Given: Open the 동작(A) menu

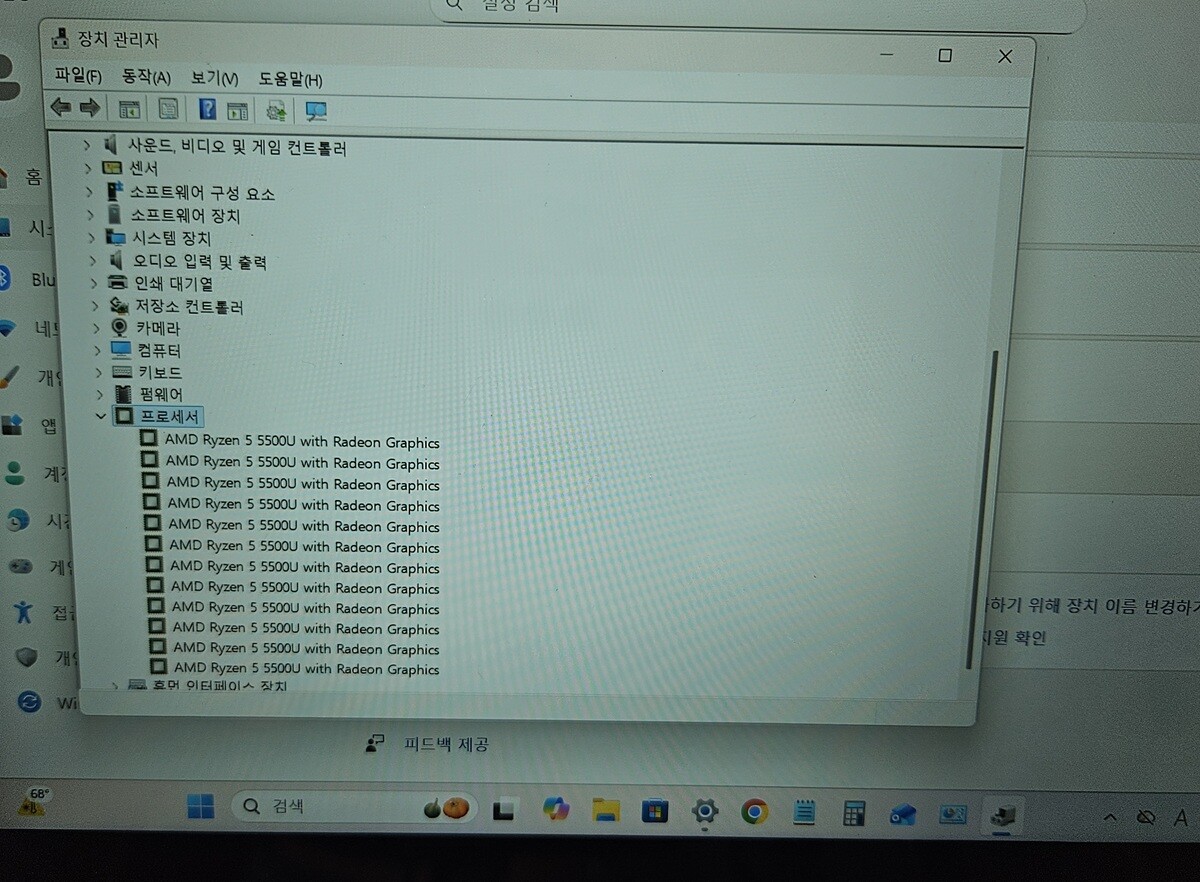Looking at the screenshot, I should point(146,77).
